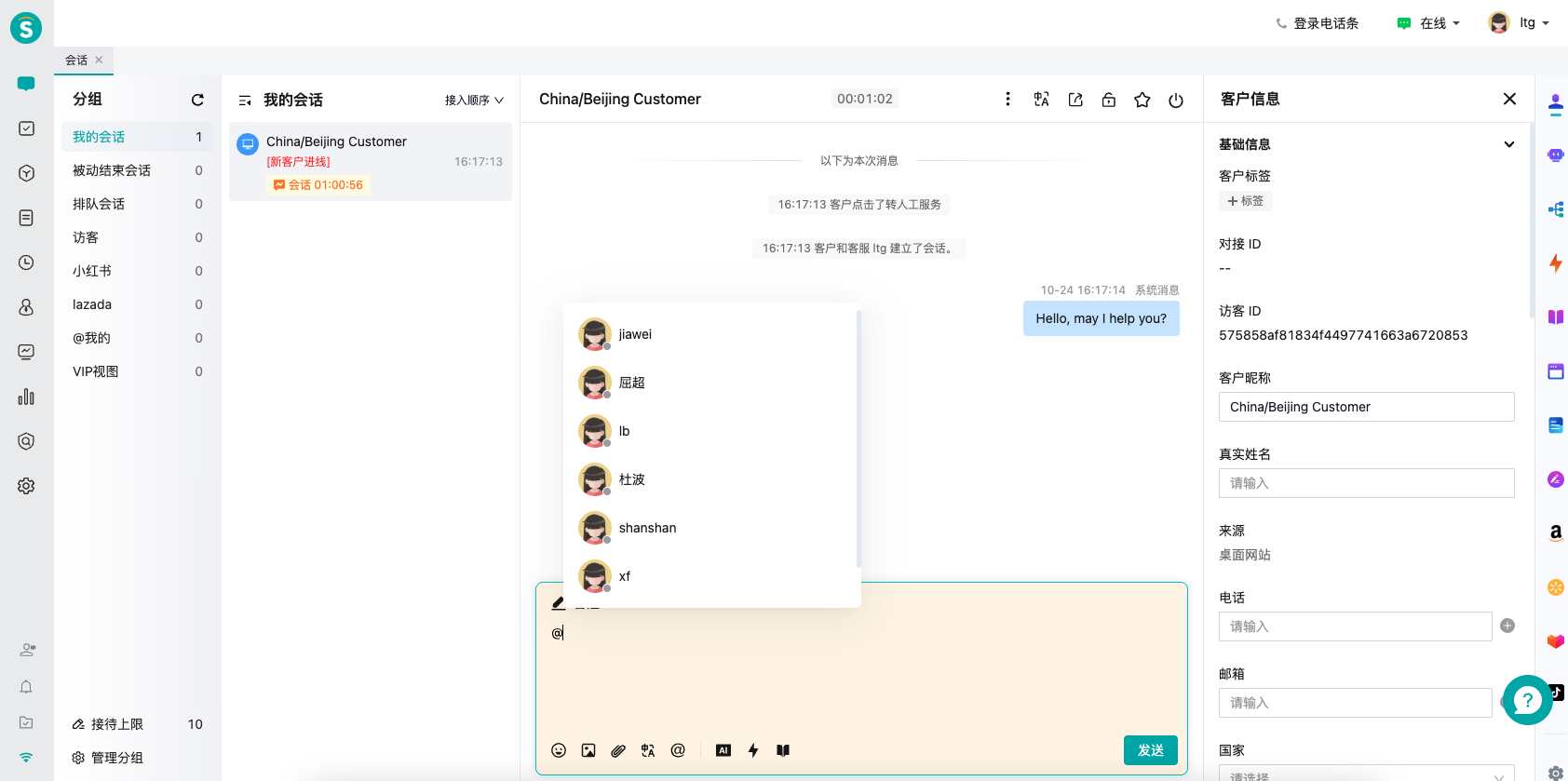Open the more options three-dot menu
This screenshot has width=1568, height=781.
coord(1007,99)
